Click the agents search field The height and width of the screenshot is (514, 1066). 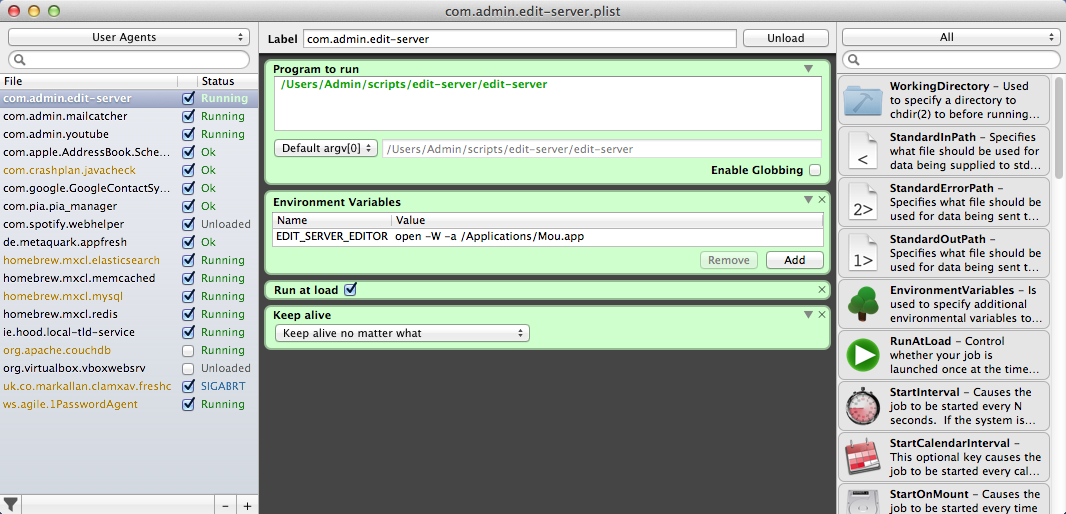point(129,60)
